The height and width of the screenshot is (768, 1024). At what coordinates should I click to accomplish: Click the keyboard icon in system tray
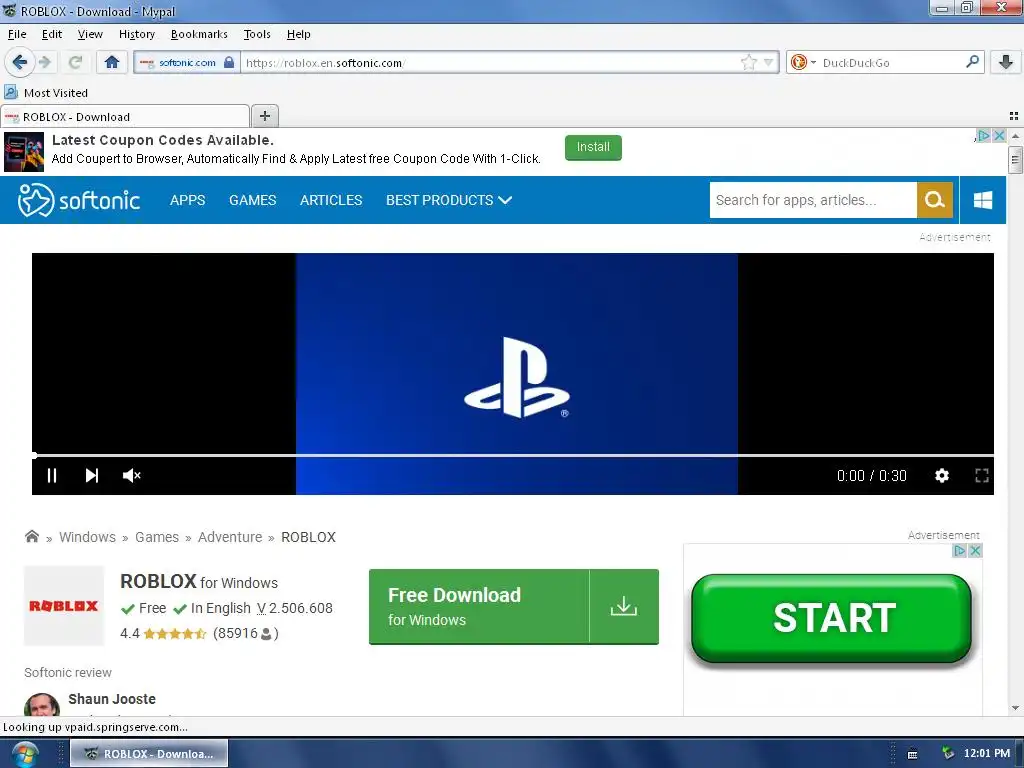[x=913, y=754]
